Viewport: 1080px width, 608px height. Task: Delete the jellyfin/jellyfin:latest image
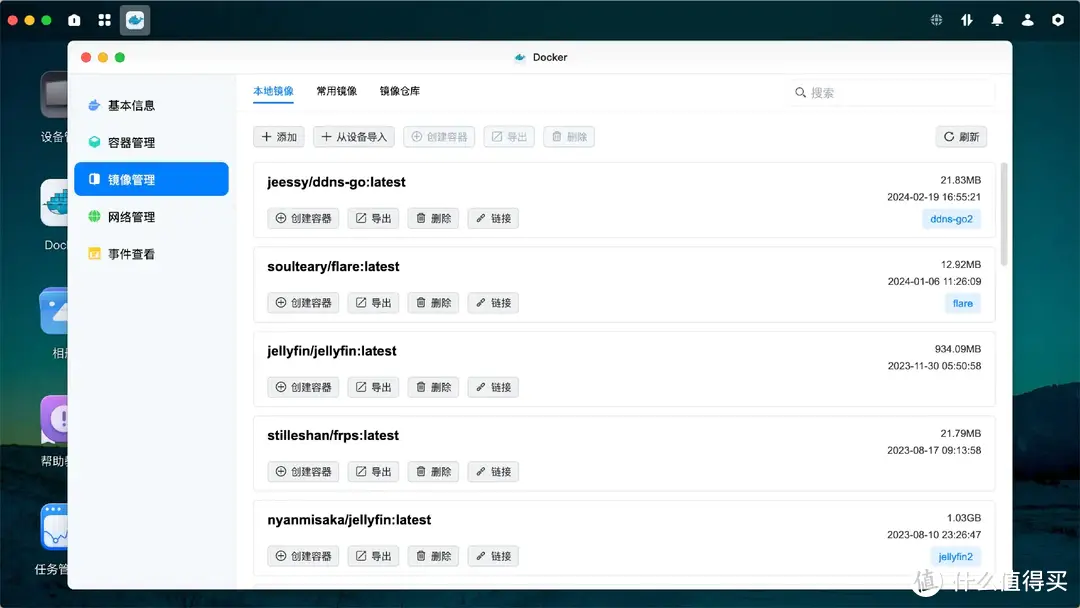click(433, 387)
